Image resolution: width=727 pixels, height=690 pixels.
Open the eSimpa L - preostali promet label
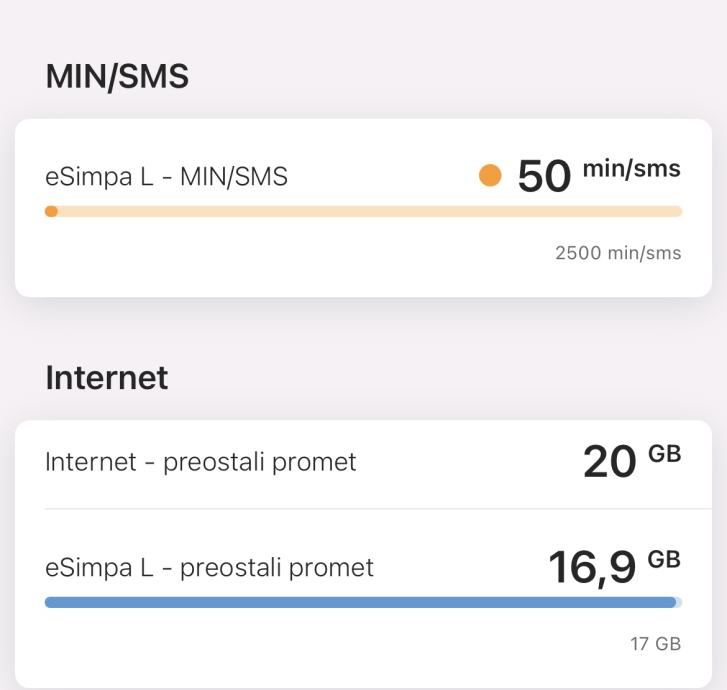[209, 568]
